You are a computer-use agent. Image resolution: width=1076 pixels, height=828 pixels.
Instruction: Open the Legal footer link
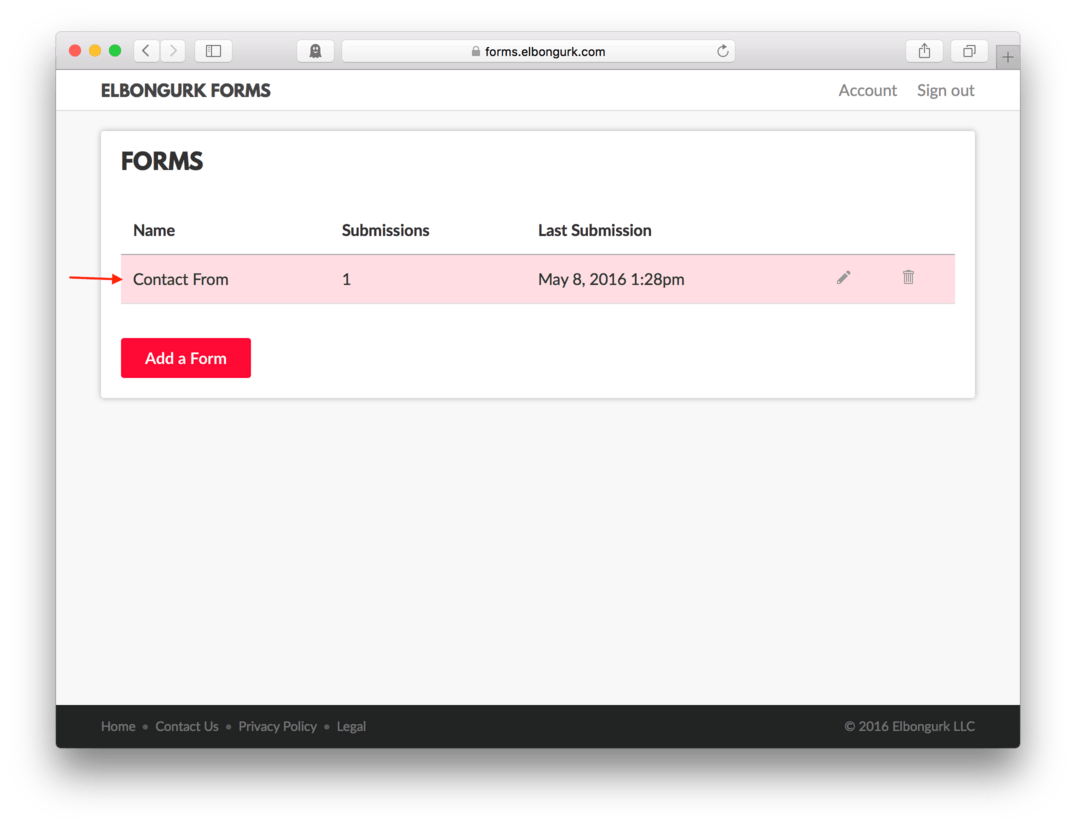351,726
